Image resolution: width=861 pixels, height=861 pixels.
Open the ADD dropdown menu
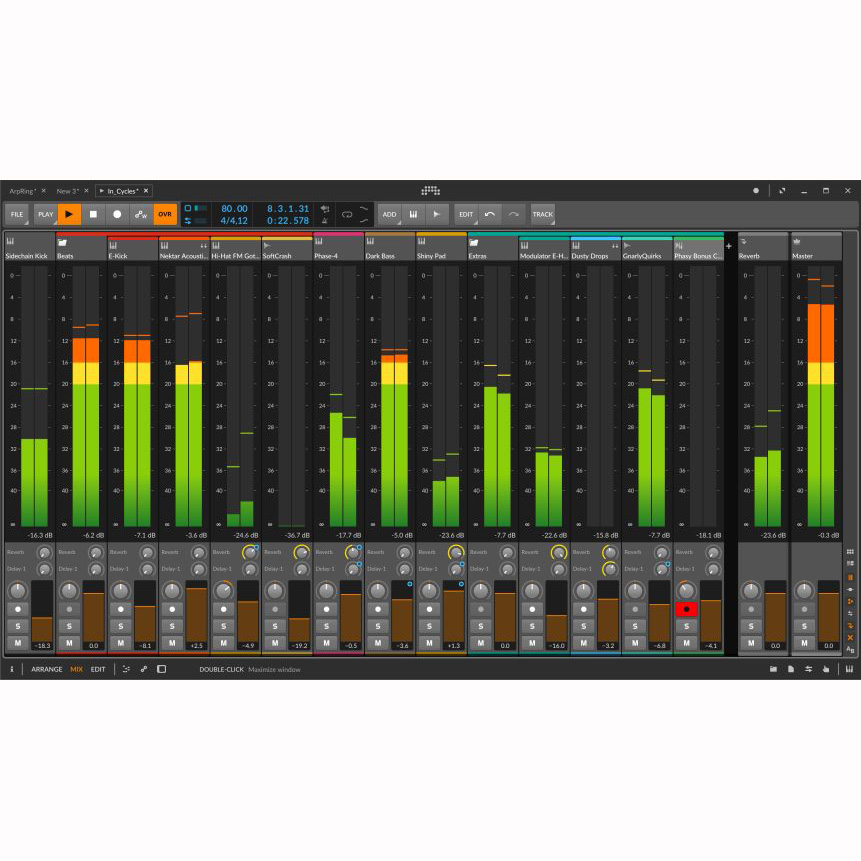(389, 214)
